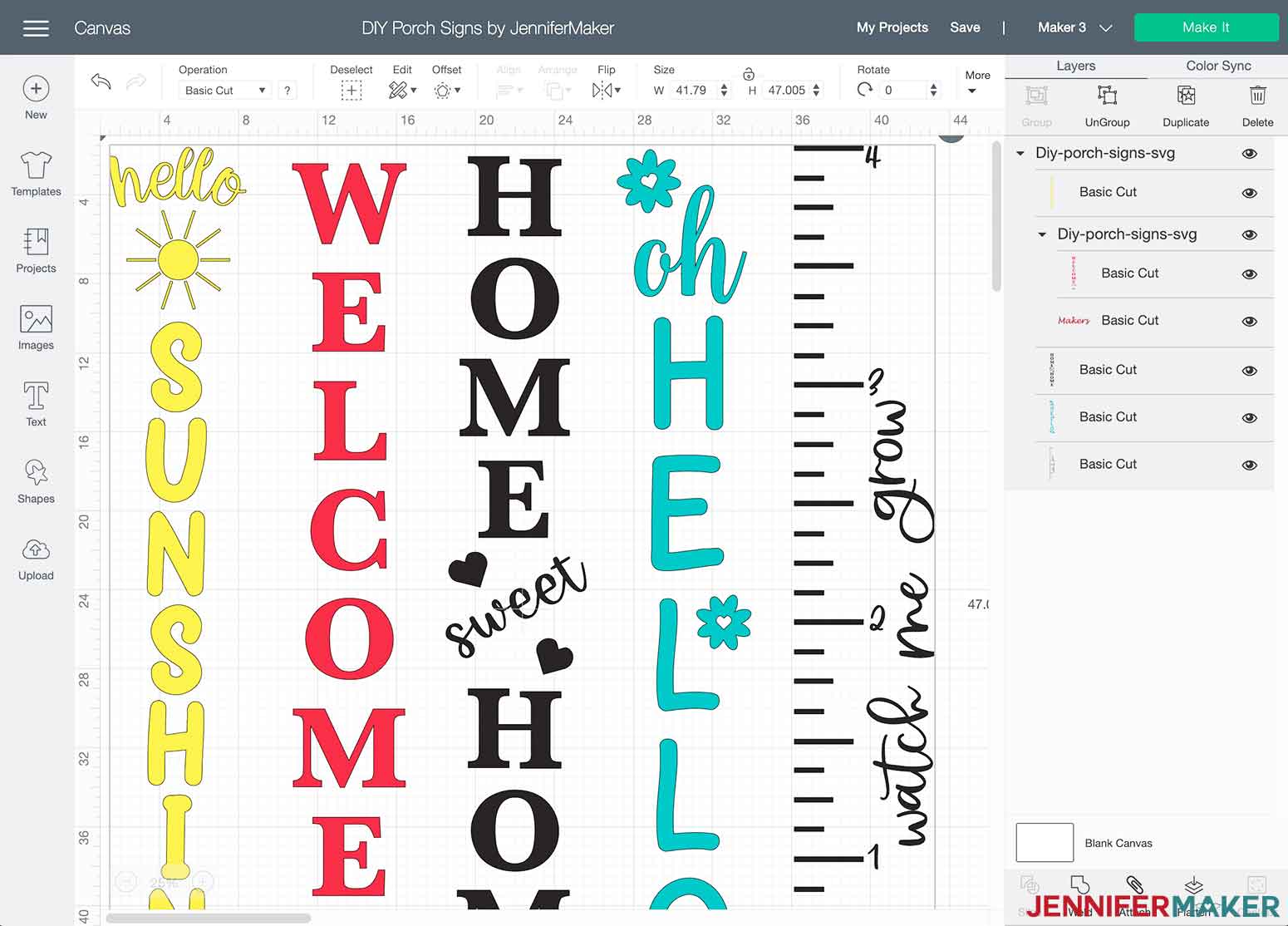Hide the teal HELLO Basic Cut layer

point(1249,418)
